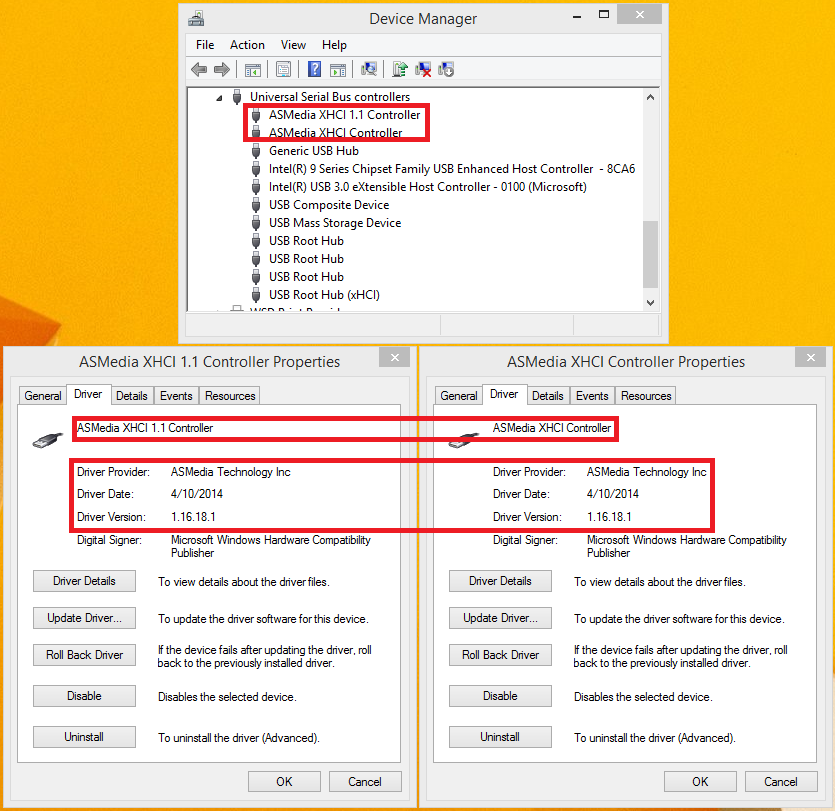Click Driver Details in XHCI 1.1 Controller dialog

click(84, 581)
